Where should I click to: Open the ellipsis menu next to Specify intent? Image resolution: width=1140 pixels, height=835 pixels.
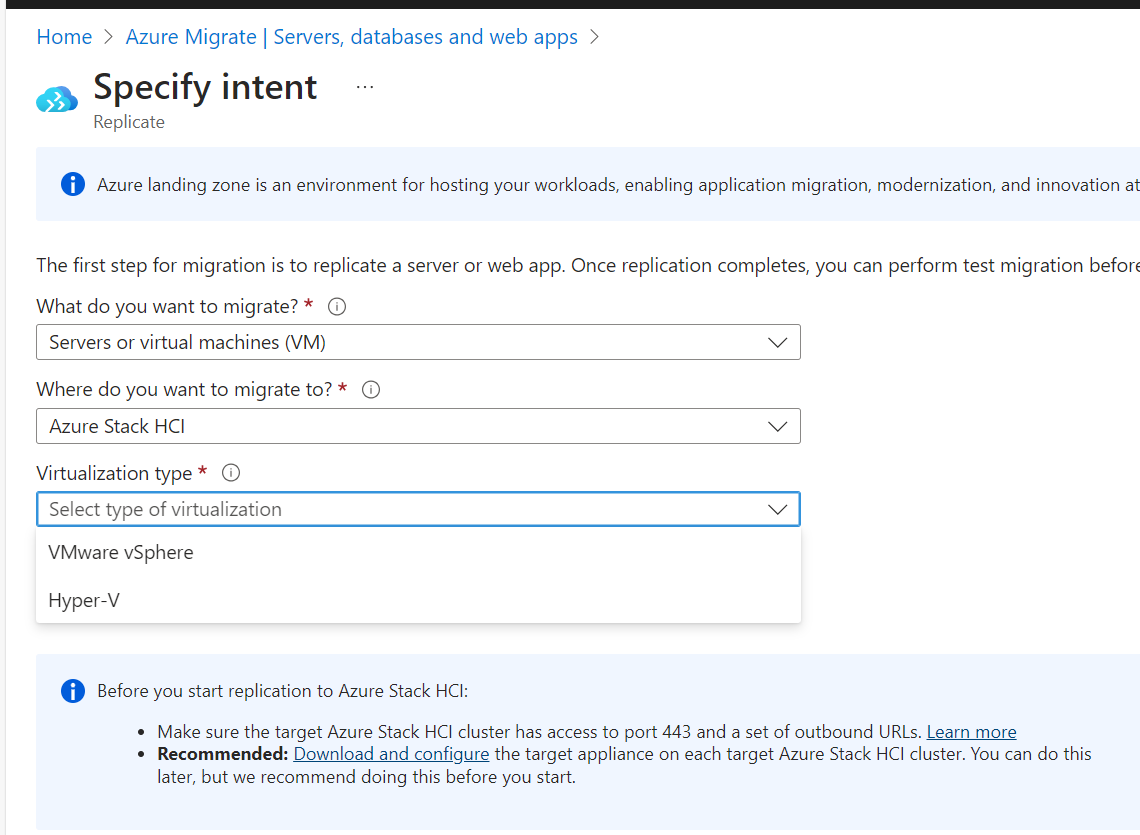pyautogui.click(x=365, y=86)
